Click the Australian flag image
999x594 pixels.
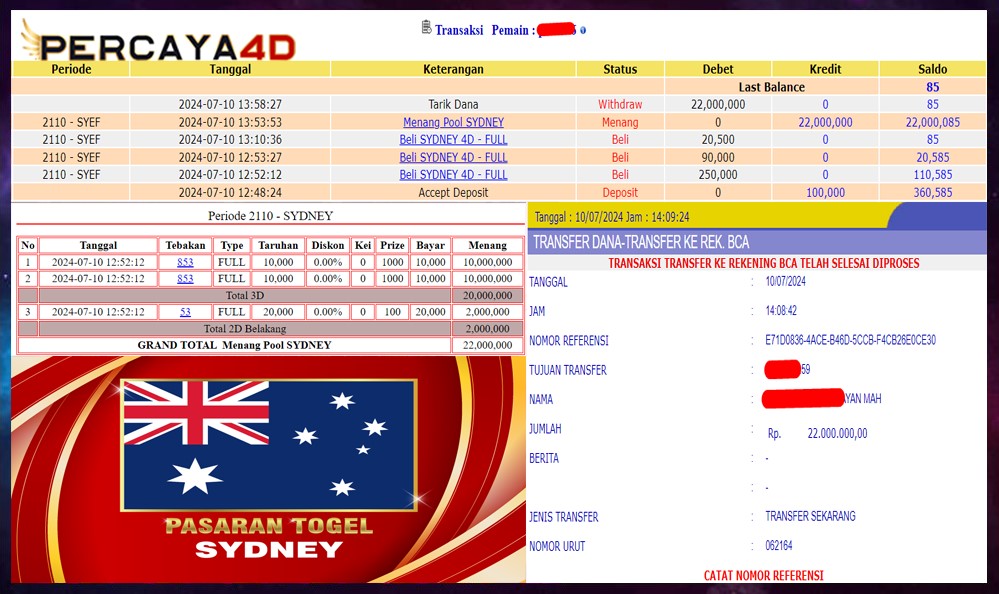point(268,445)
